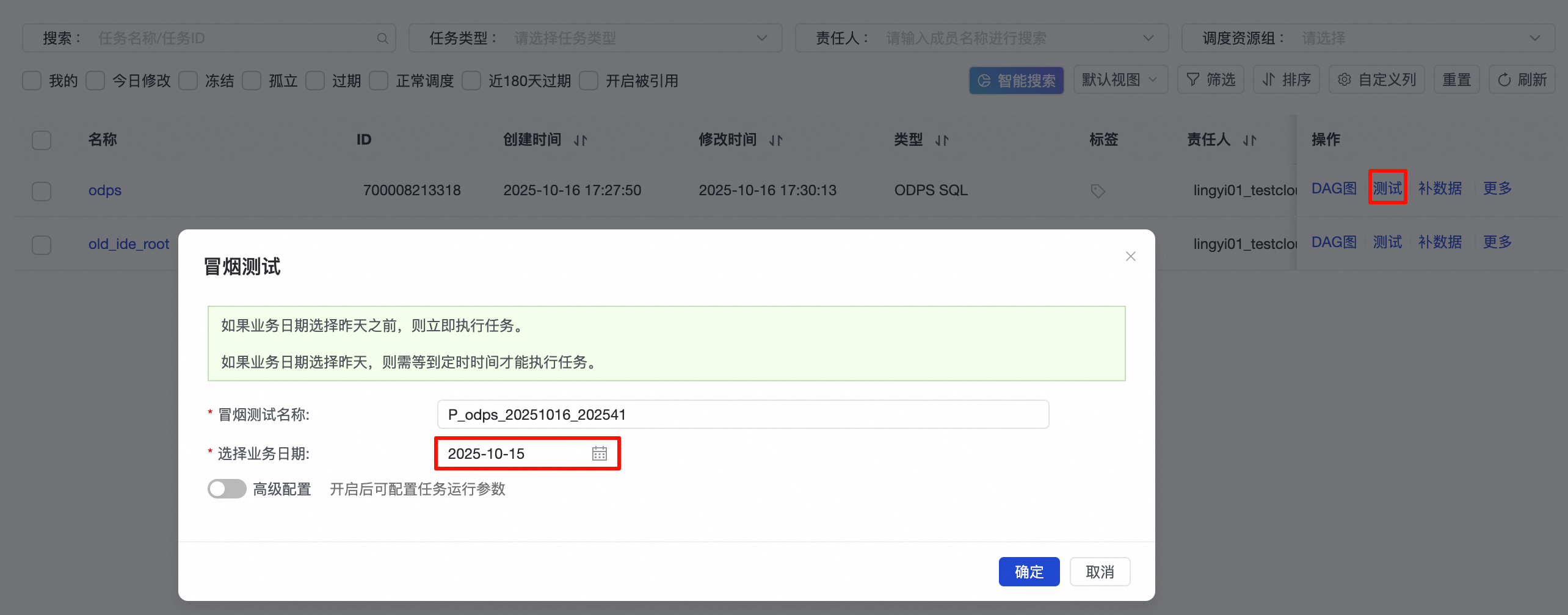Sort by 责任人 column arrows
Image resolution: width=1568 pixels, height=615 pixels.
click(x=1250, y=140)
